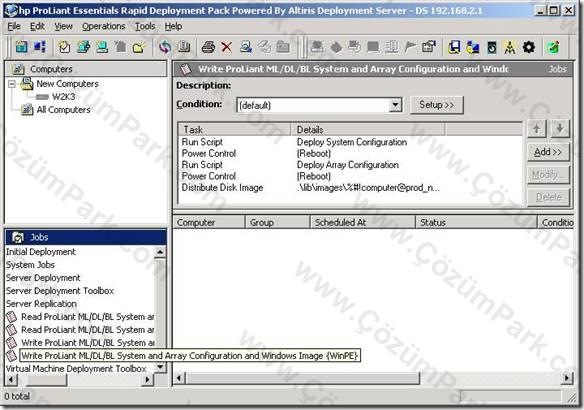The height and width of the screenshot is (410, 584).
Task: Open the Operations menu
Action: (x=104, y=26)
